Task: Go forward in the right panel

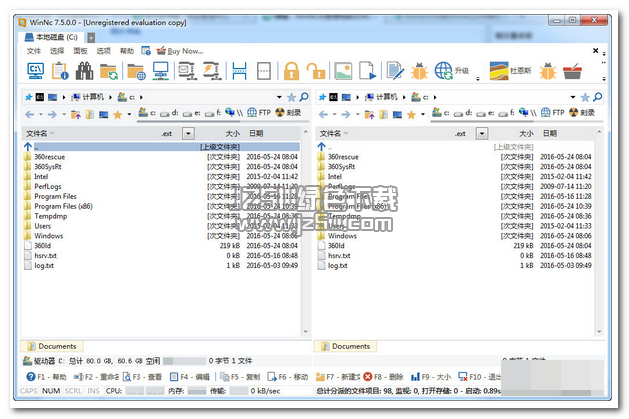Action: point(346,115)
